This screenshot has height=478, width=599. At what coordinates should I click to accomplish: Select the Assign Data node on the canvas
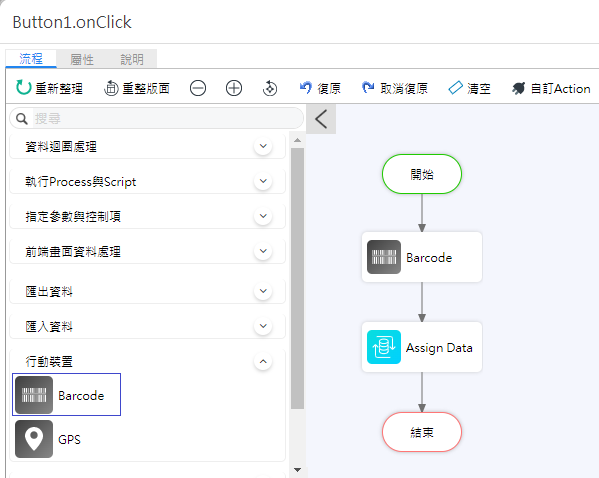point(422,347)
